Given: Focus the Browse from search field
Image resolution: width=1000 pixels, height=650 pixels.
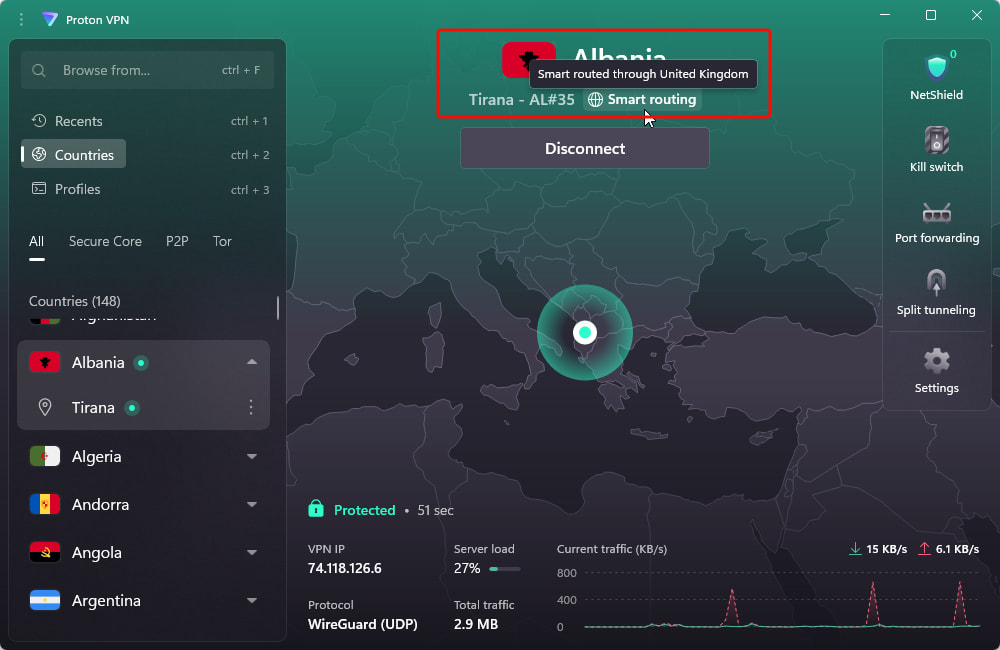Looking at the screenshot, I should 147,70.
